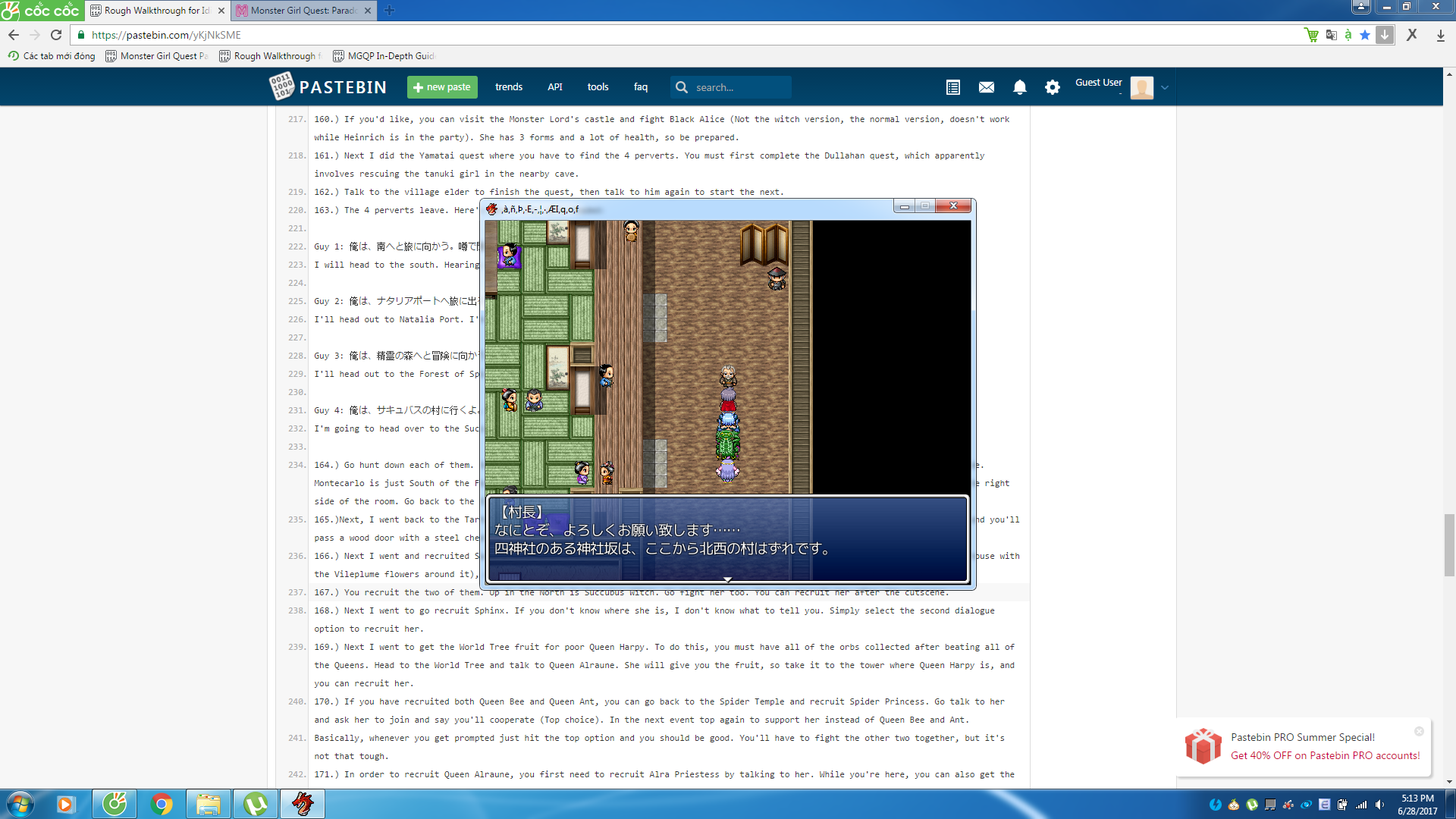The image size is (1456, 819).
Task: Open the API menu item
Action: tap(555, 87)
